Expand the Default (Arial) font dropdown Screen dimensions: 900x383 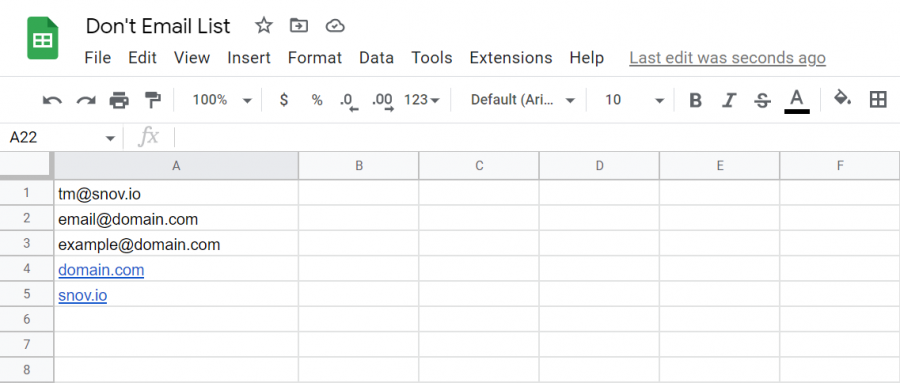522,100
